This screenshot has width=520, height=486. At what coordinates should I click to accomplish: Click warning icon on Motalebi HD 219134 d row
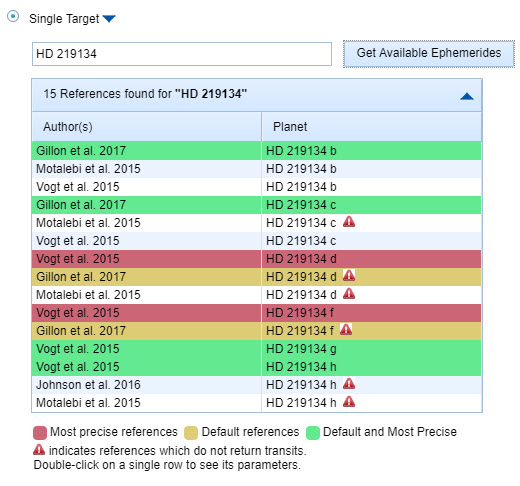349,293
